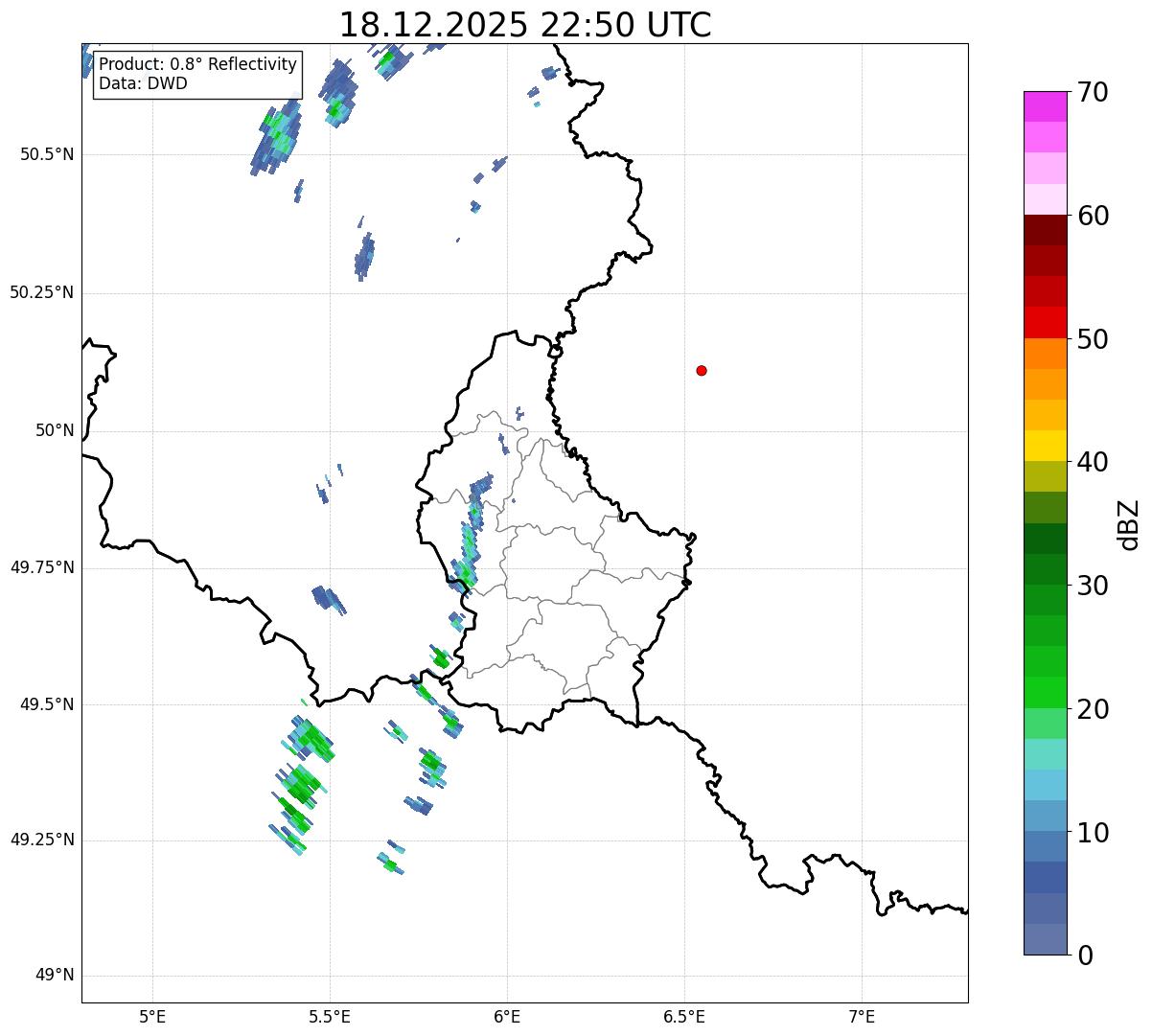Click the magenta top colorbar swatch

(1046, 106)
